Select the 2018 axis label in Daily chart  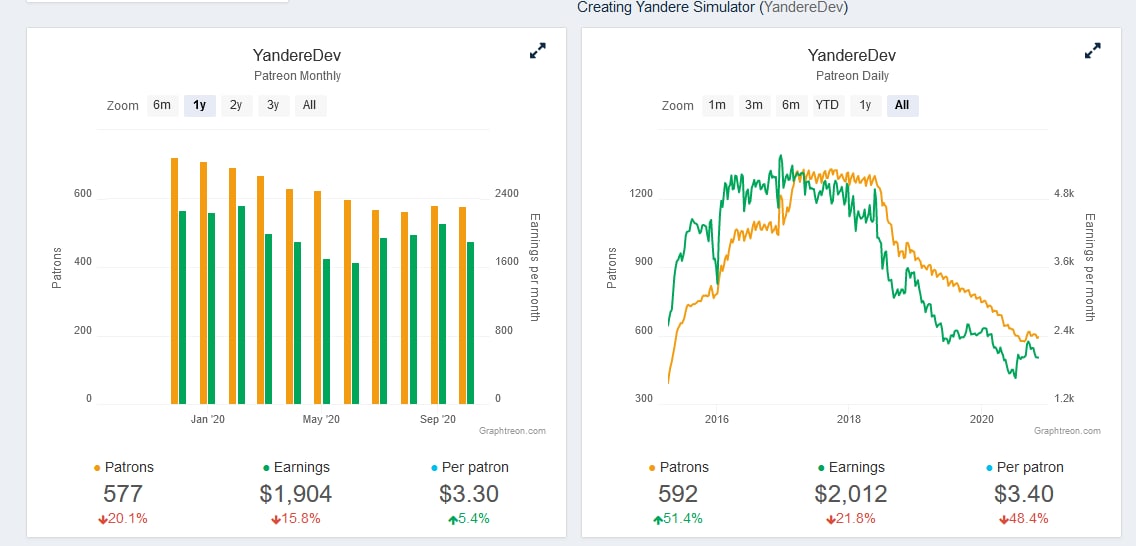pos(848,419)
